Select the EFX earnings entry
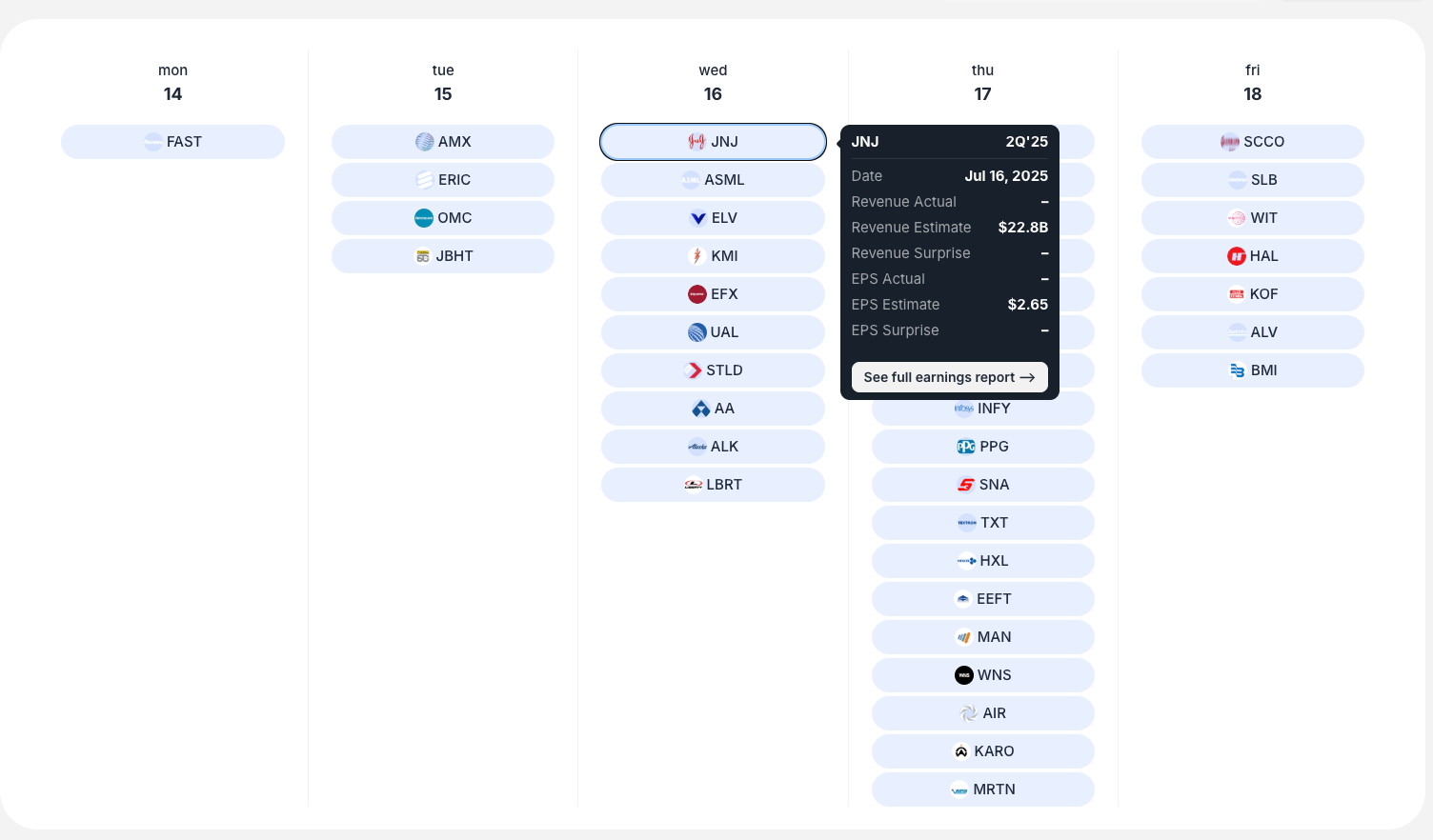 [713, 294]
